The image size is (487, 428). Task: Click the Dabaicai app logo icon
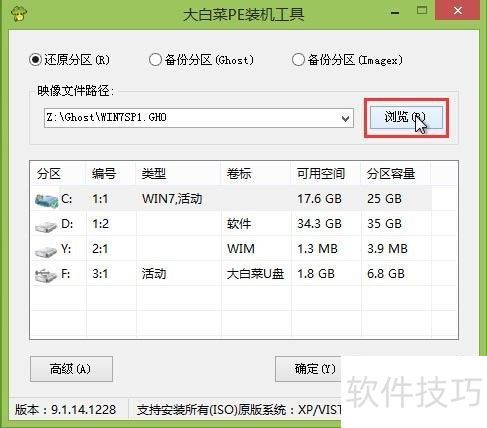(x=19, y=13)
